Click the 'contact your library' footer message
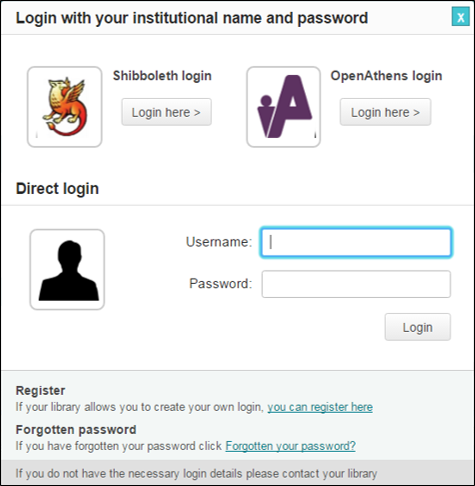Viewport: 475px width, 486px height. pyautogui.click(x=196, y=473)
